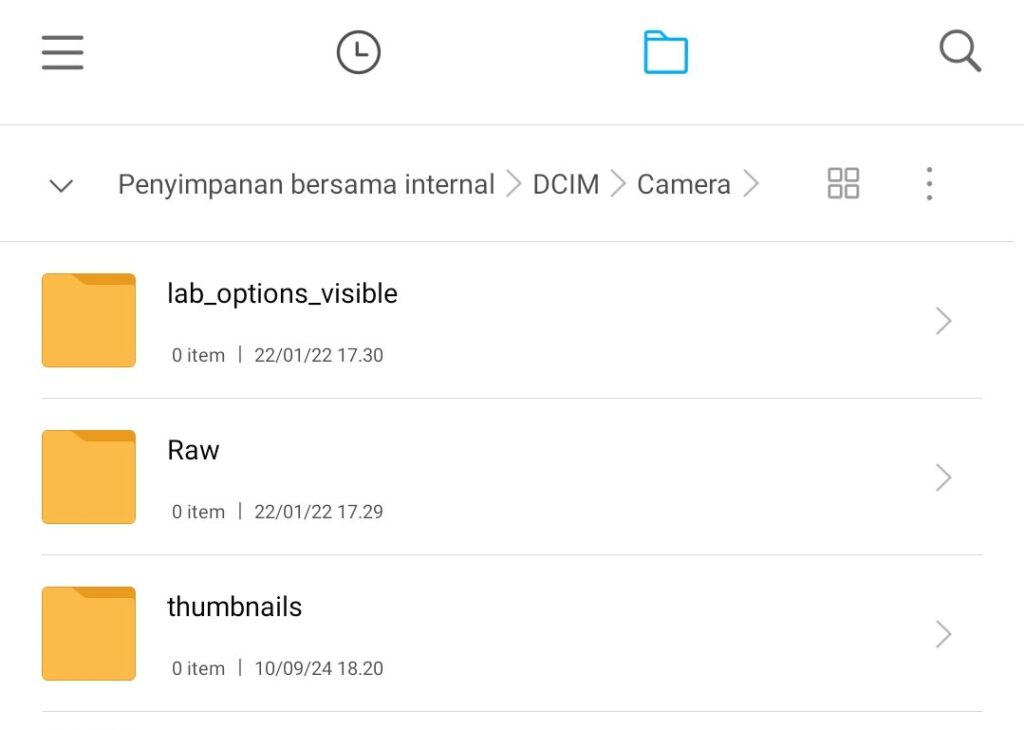1024x730 pixels.
Task: Open the three-dot more options menu
Action: (x=929, y=184)
